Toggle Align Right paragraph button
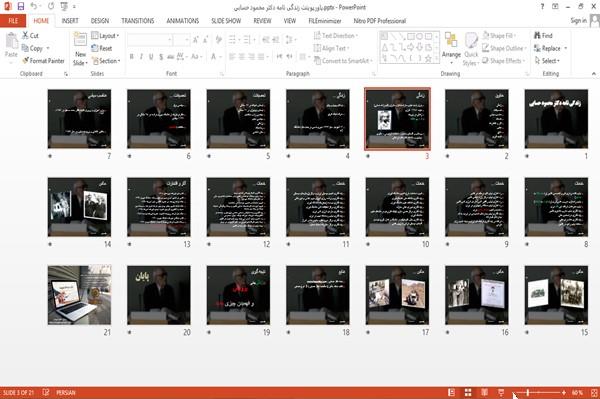This screenshot has width=600, height=399. coord(251,57)
